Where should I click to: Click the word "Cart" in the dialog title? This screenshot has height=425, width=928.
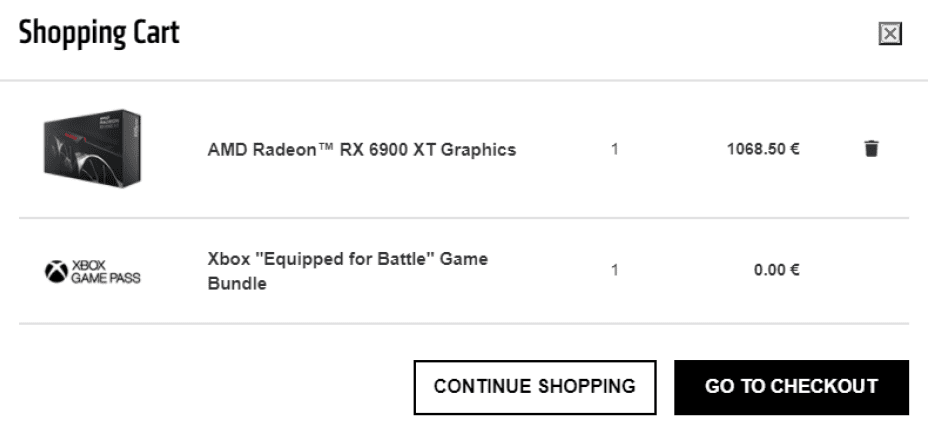tap(155, 33)
